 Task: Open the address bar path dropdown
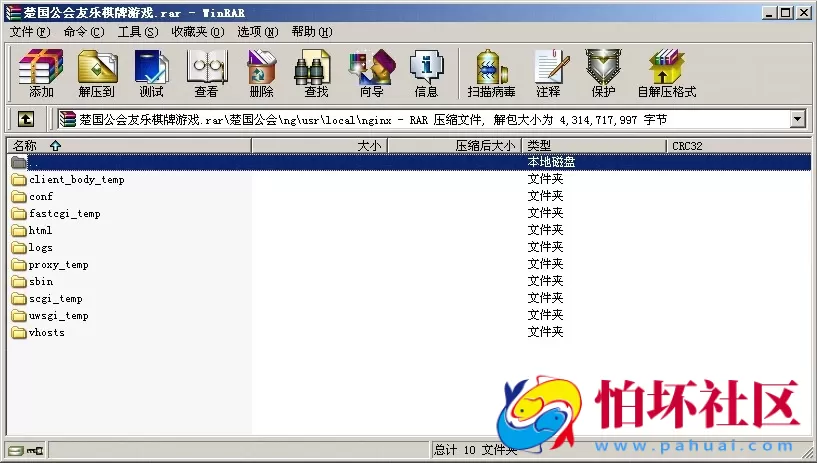tap(798, 119)
